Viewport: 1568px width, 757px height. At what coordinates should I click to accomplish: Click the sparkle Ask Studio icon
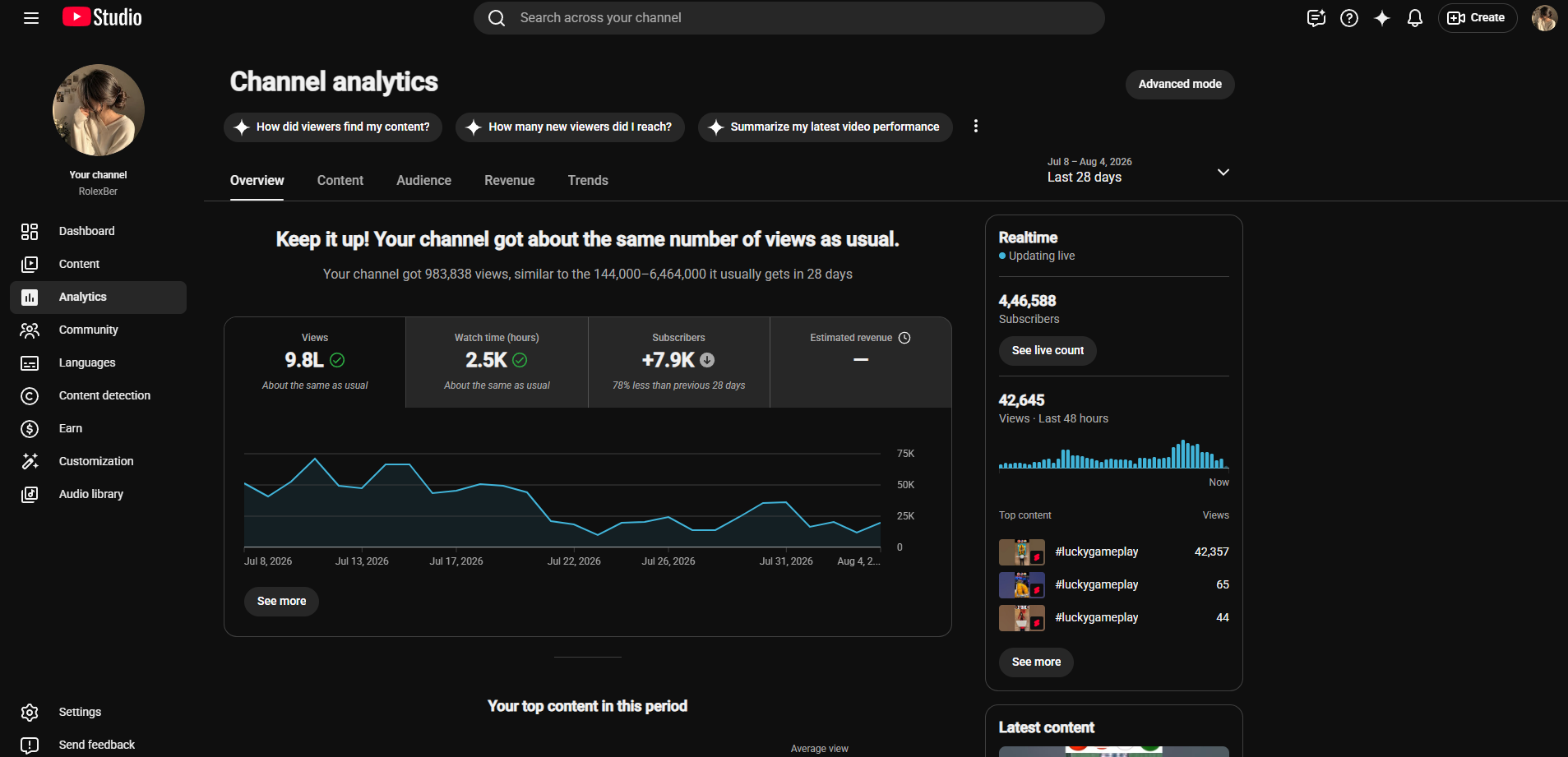coord(1382,18)
